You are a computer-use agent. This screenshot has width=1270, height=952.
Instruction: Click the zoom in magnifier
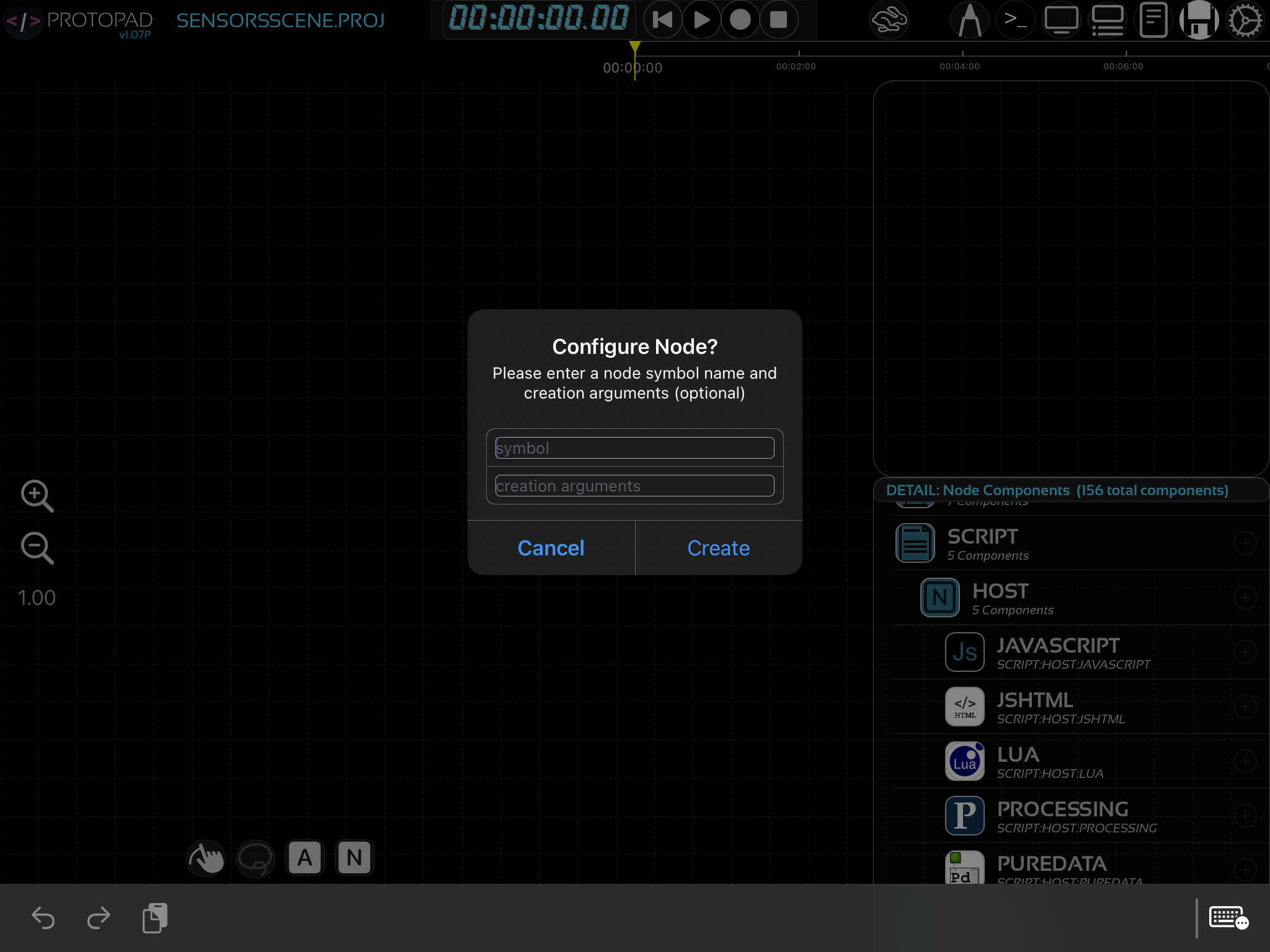tap(37, 496)
